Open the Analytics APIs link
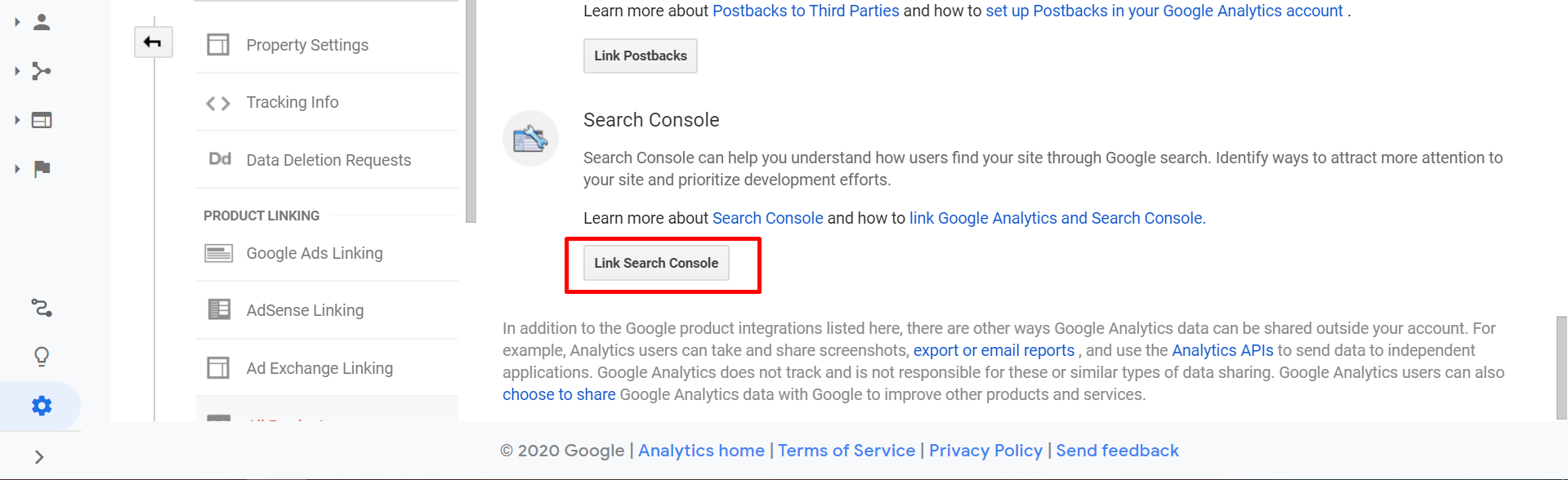This screenshot has height=480, width=1568. pyautogui.click(x=1222, y=350)
